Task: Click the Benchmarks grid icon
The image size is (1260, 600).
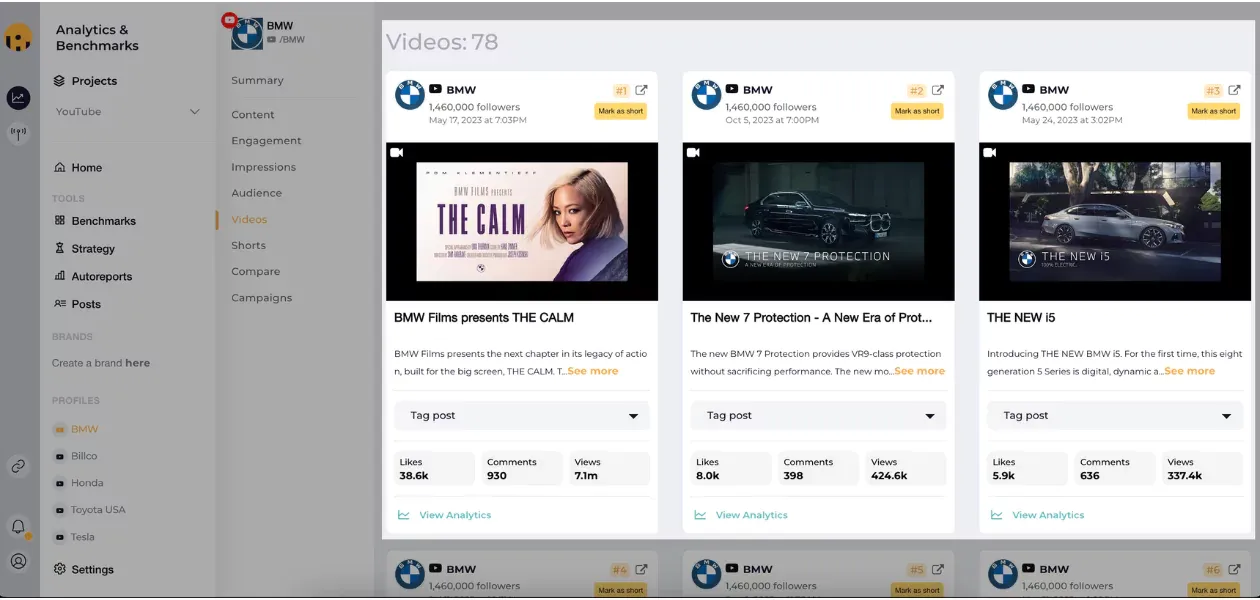Action: (60, 220)
